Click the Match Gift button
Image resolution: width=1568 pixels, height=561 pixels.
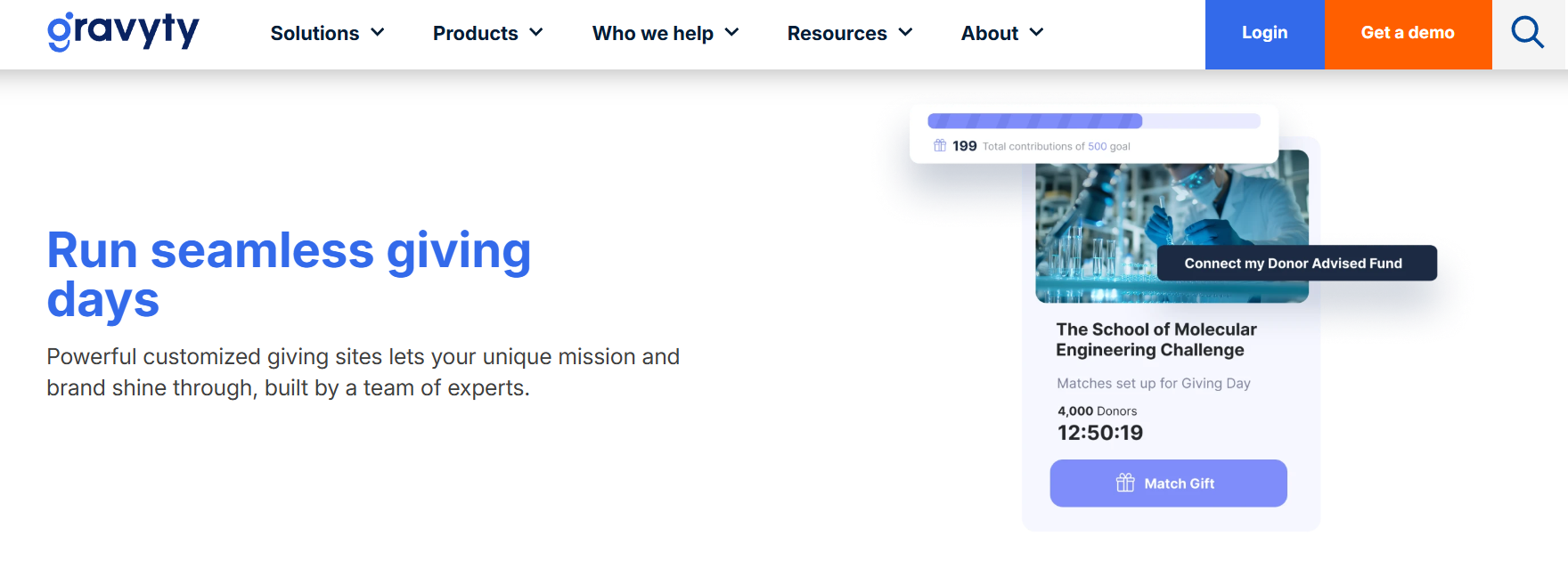pos(1169,483)
